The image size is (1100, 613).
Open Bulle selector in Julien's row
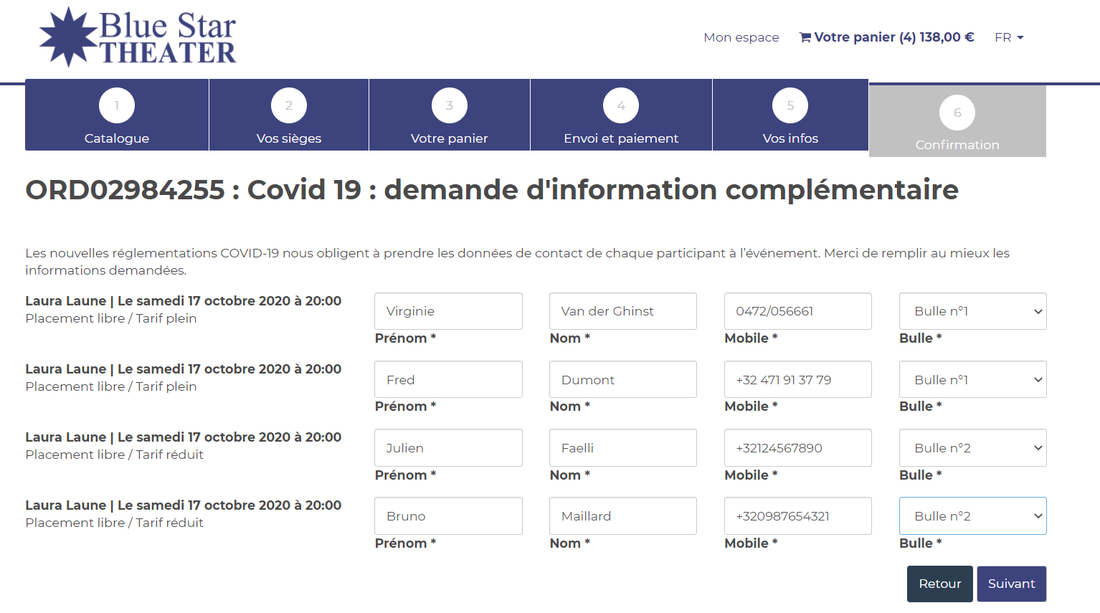coord(972,448)
